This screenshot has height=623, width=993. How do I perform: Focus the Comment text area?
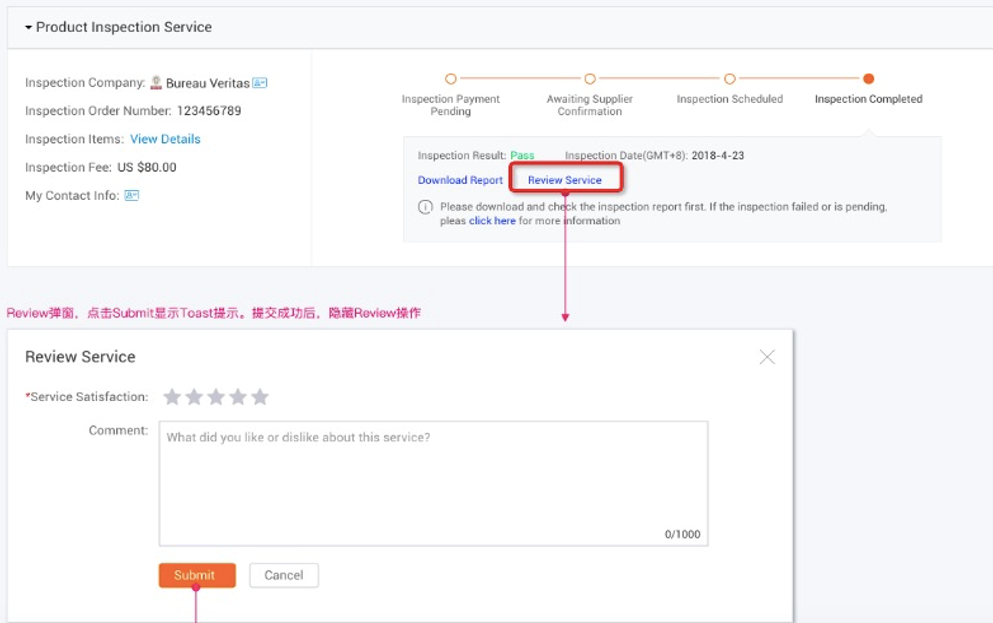tap(434, 483)
